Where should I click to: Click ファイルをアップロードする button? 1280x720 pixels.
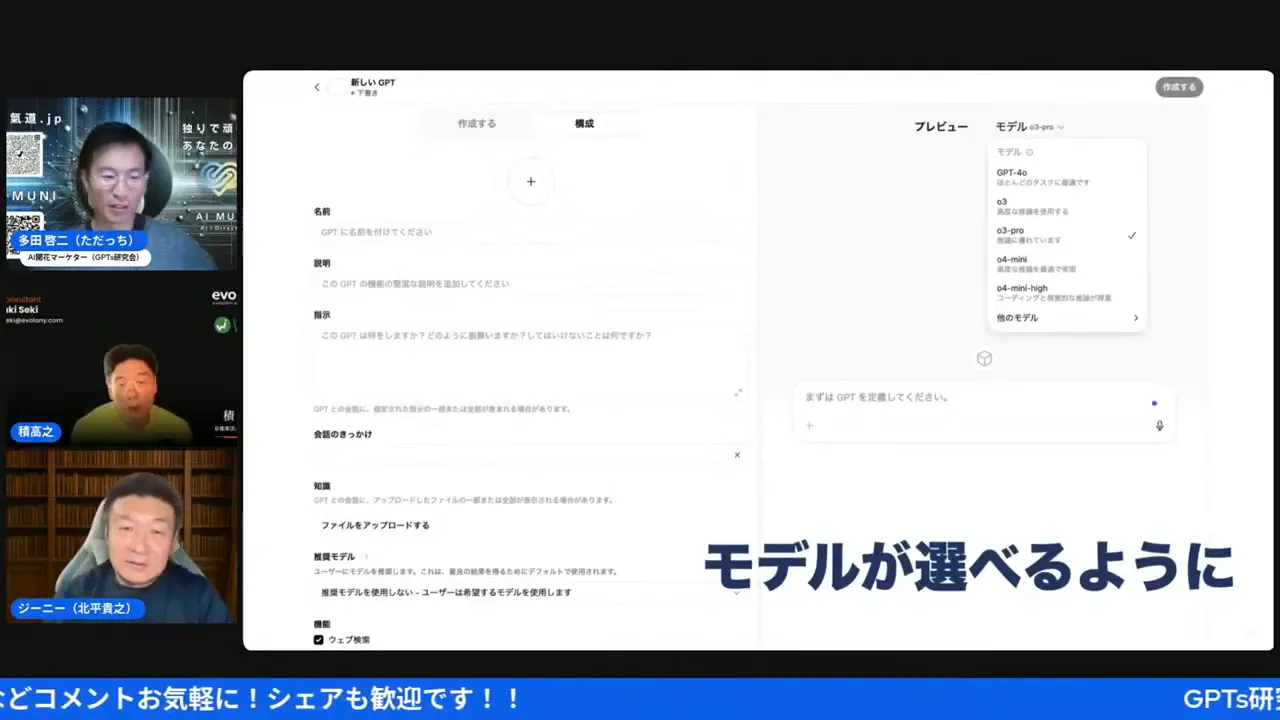(375, 525)
